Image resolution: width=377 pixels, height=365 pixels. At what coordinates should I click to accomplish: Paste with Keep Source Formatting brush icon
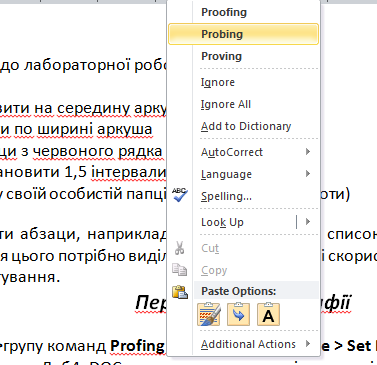(x=209, y=314)
